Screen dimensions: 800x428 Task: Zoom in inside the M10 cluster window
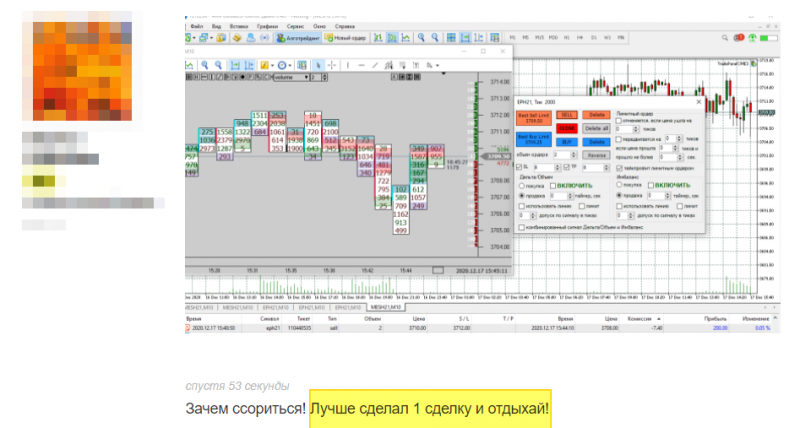(205, 65)
